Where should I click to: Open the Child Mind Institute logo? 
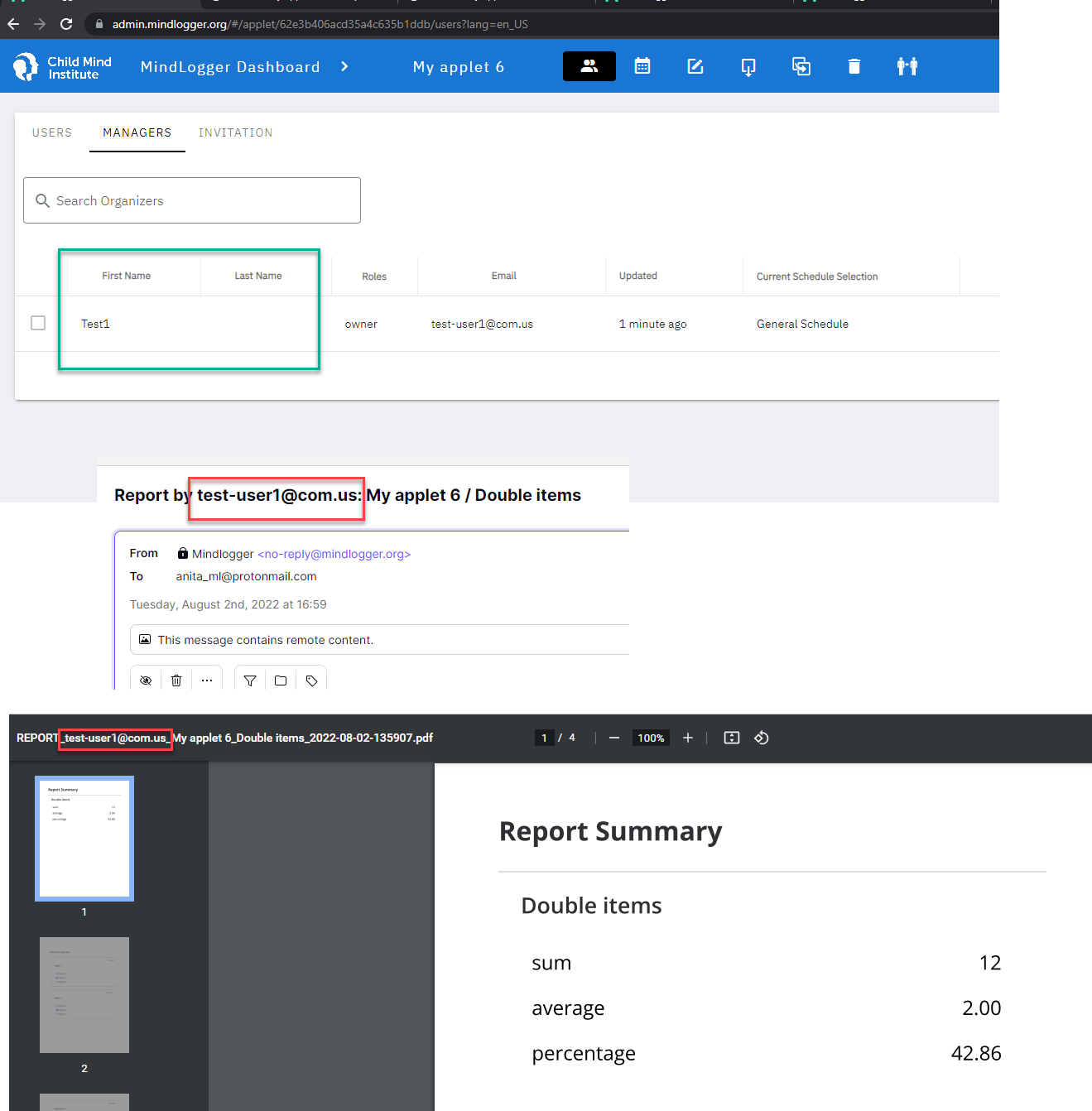pos(62,67)
